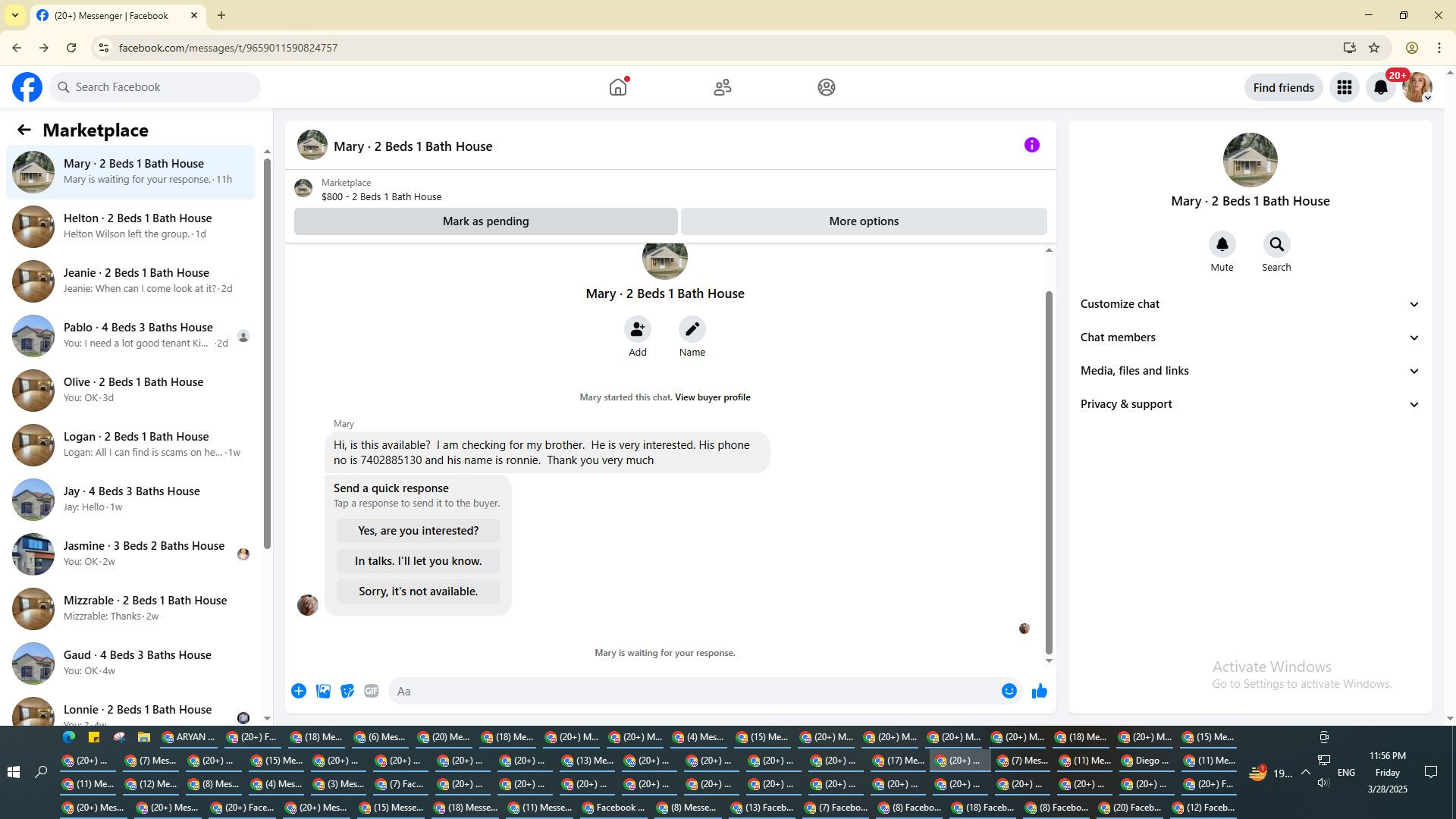1456x819 pixels.
Task: Open the sticker picker
Action: pos(347,691)
